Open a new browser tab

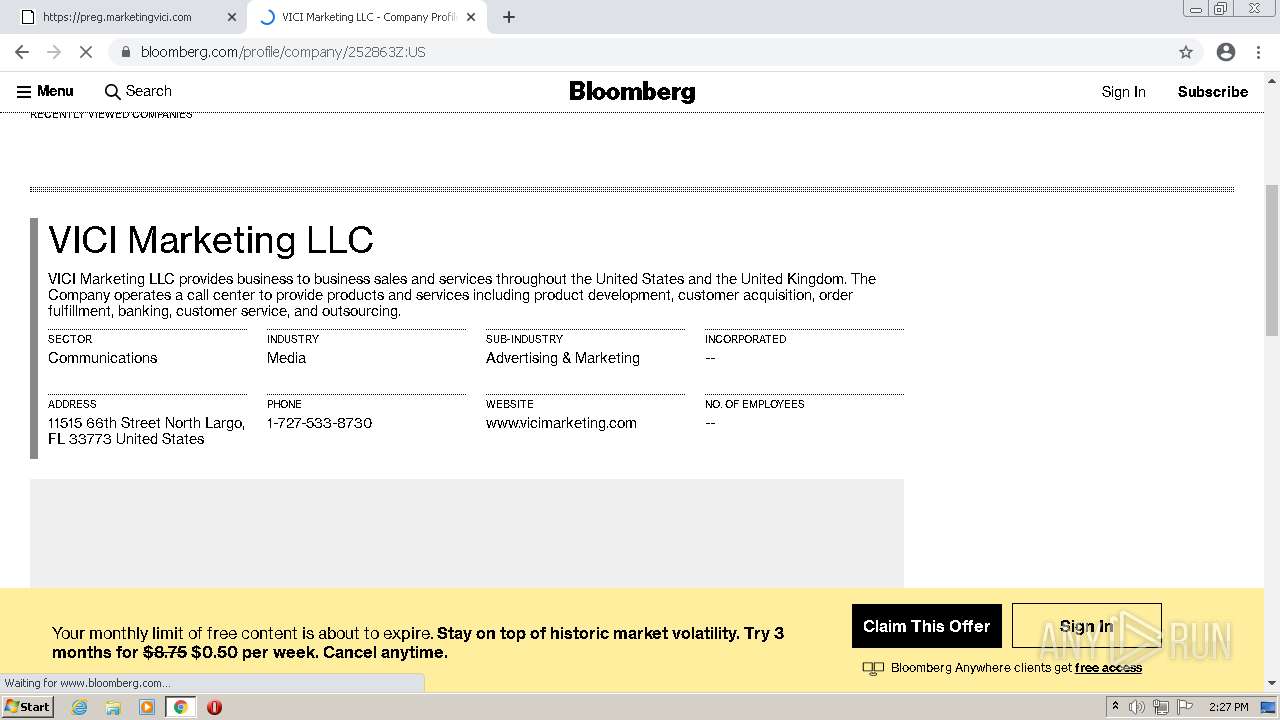(x=509, y=17)
